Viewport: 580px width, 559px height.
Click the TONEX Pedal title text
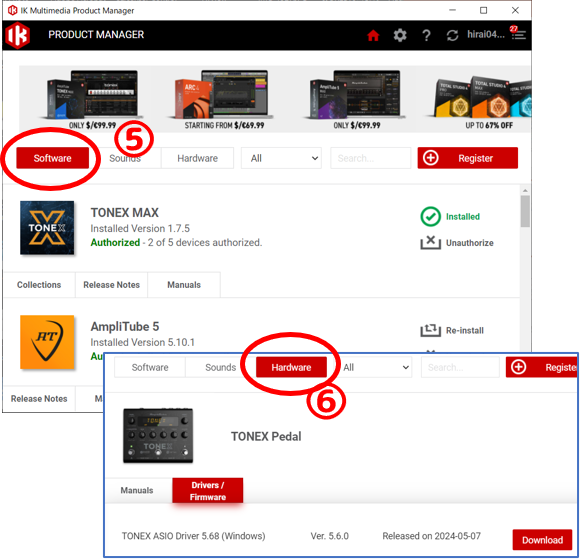[x=266, y=436]
